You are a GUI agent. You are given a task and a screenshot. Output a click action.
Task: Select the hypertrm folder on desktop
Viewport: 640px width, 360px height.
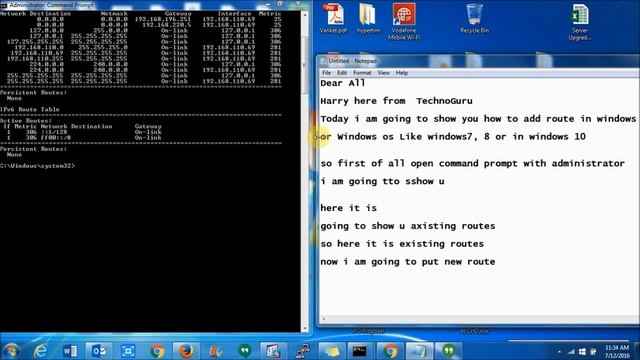click(368, 18)
